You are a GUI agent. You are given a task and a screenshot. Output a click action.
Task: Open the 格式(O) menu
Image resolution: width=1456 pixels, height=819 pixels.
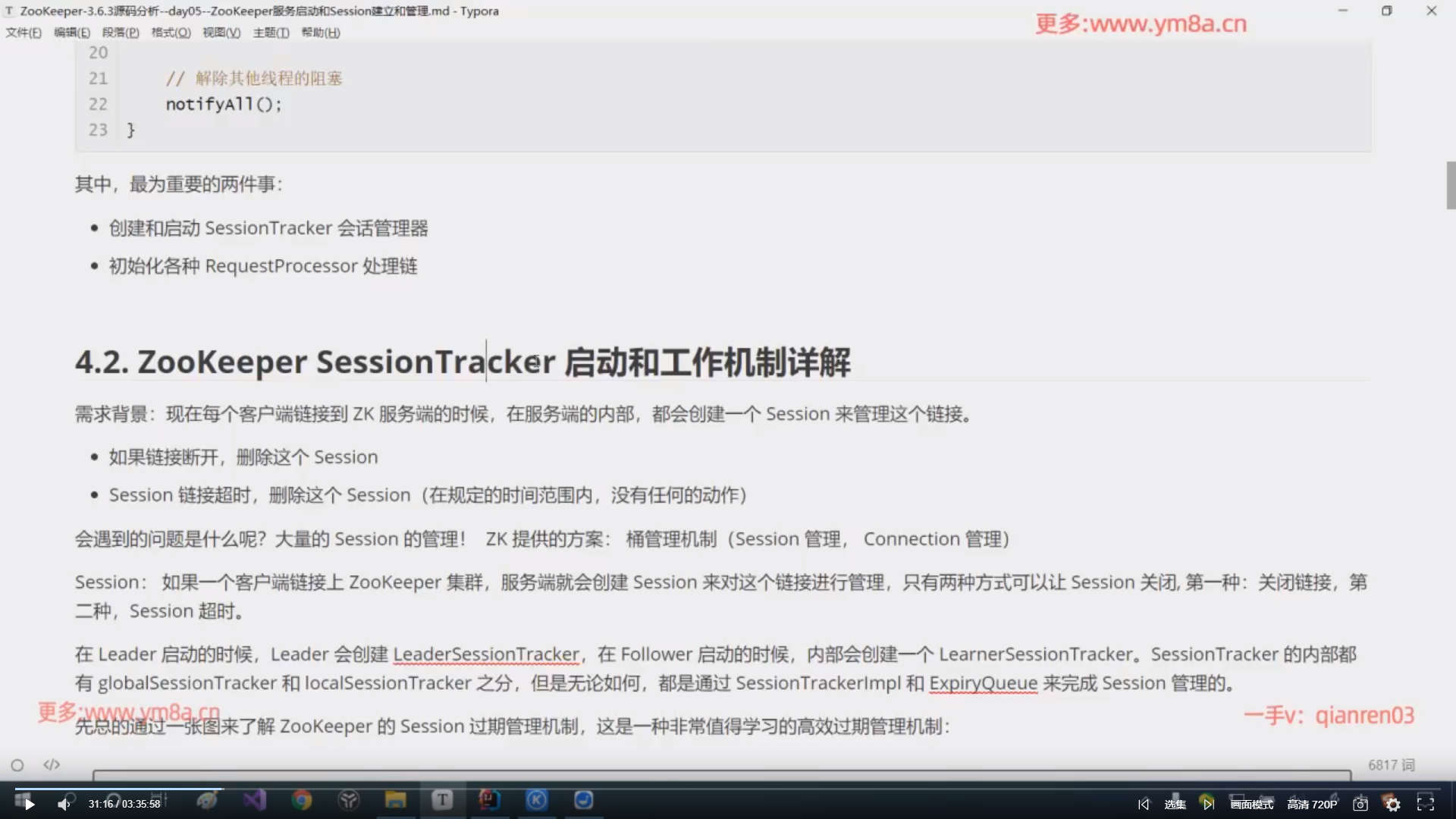tap(171, 33)
